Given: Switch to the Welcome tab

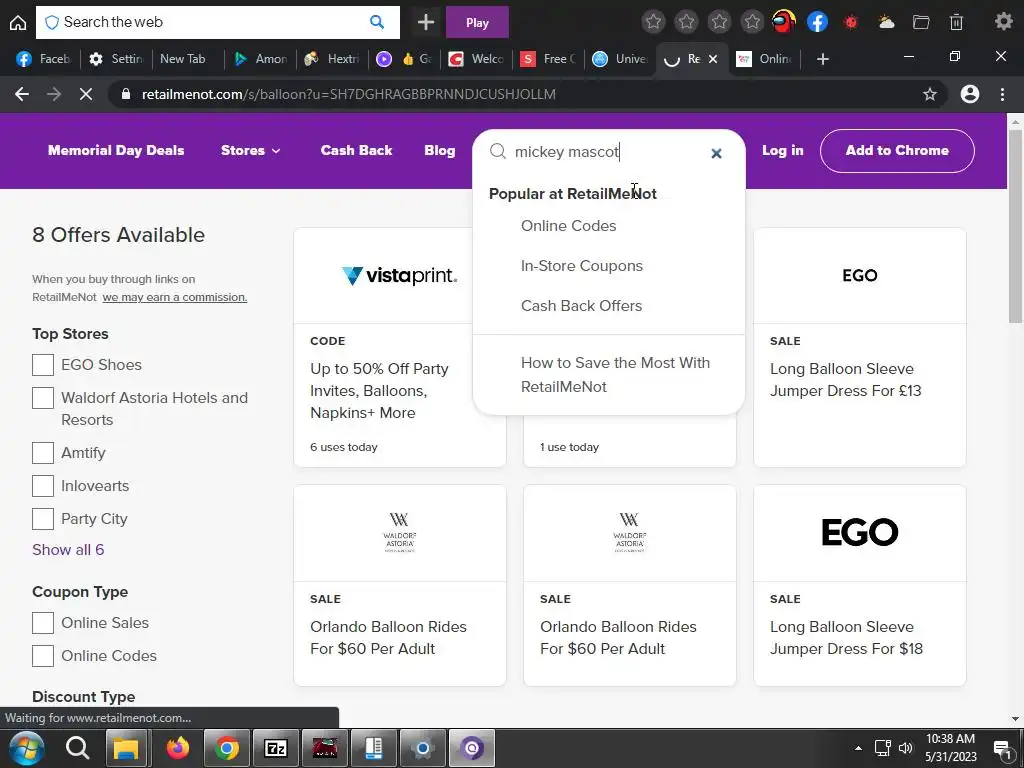Looking at the screenshot, I should pos(476,59).
